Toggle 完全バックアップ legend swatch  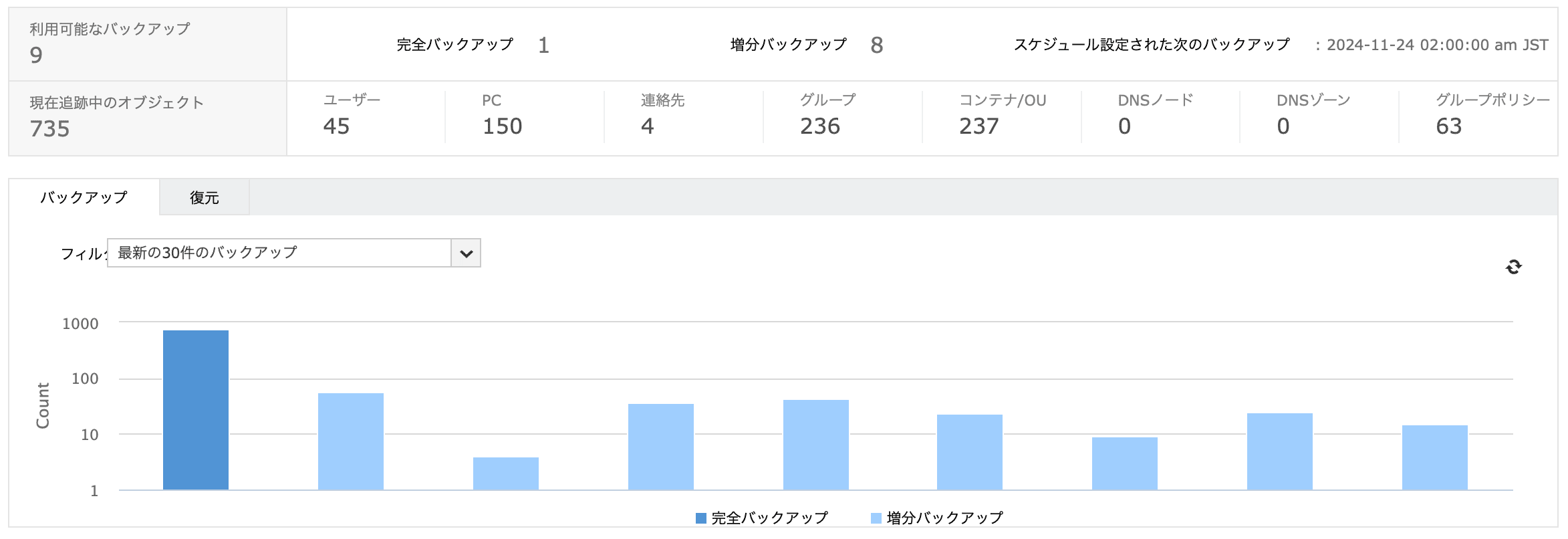point(701,518)
